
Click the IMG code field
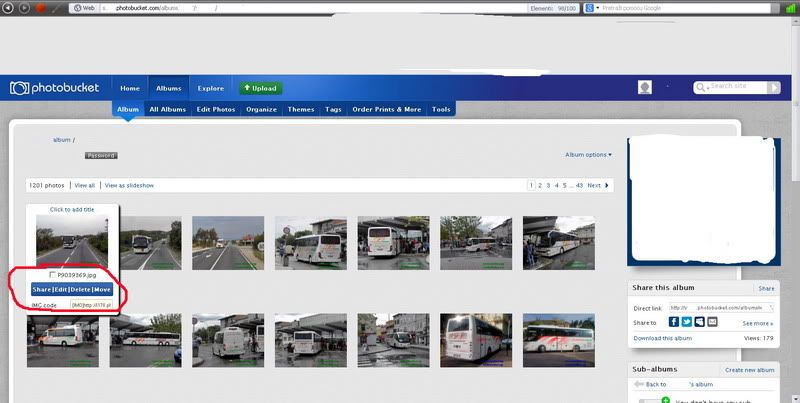[x=91, y=305]
